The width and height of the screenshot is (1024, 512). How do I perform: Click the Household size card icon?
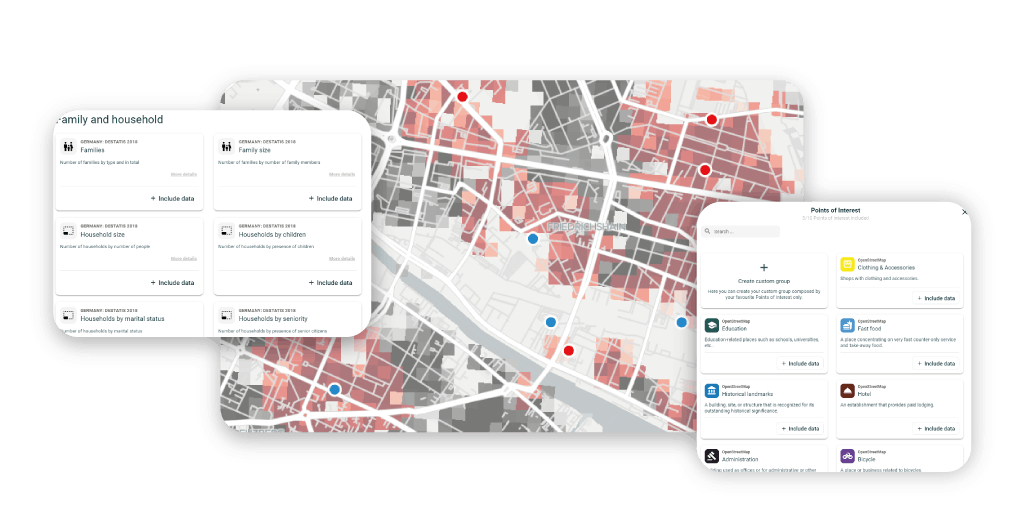coord(68,230)
